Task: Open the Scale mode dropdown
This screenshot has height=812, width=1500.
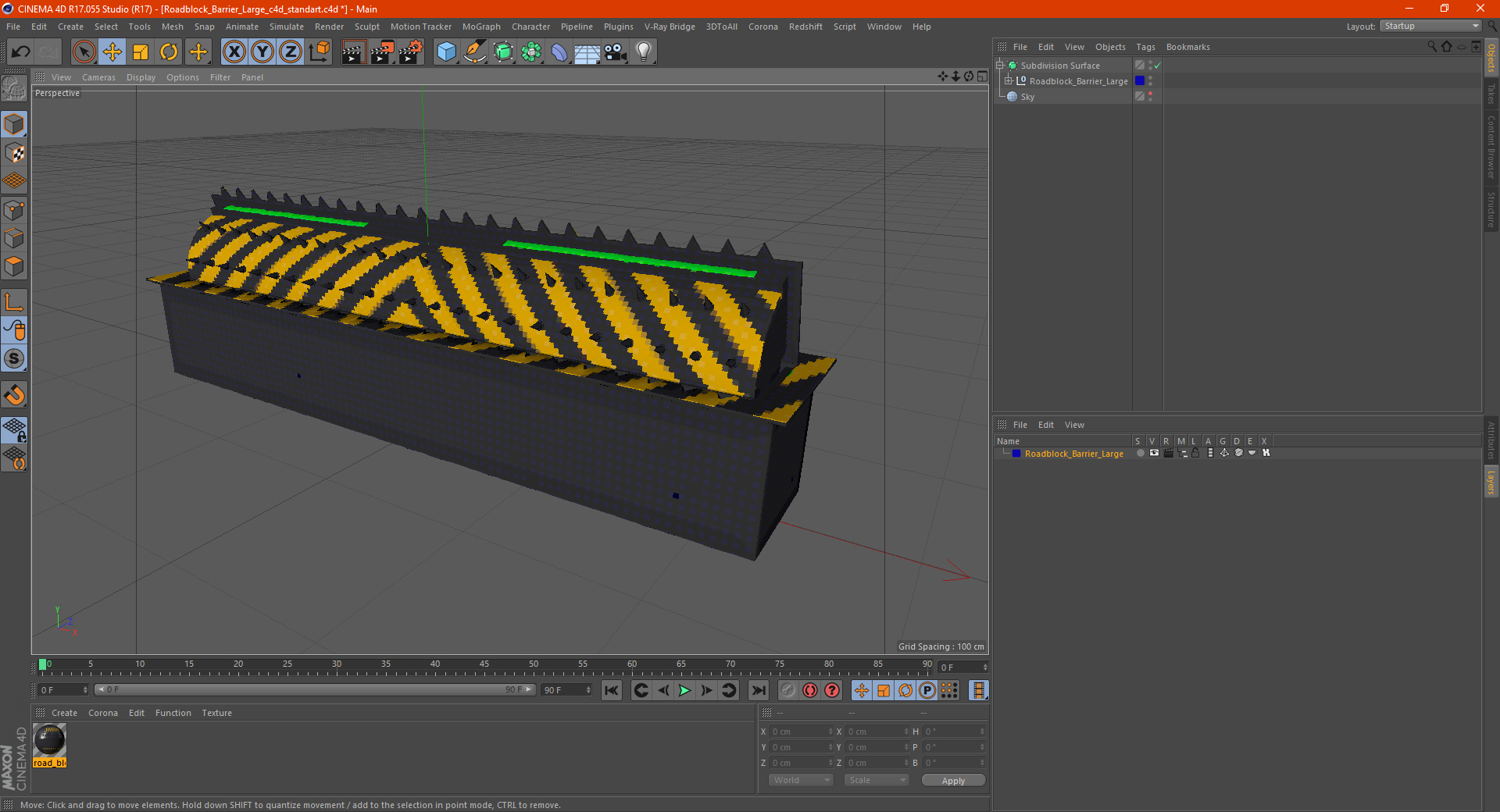Action: (877, 781)
